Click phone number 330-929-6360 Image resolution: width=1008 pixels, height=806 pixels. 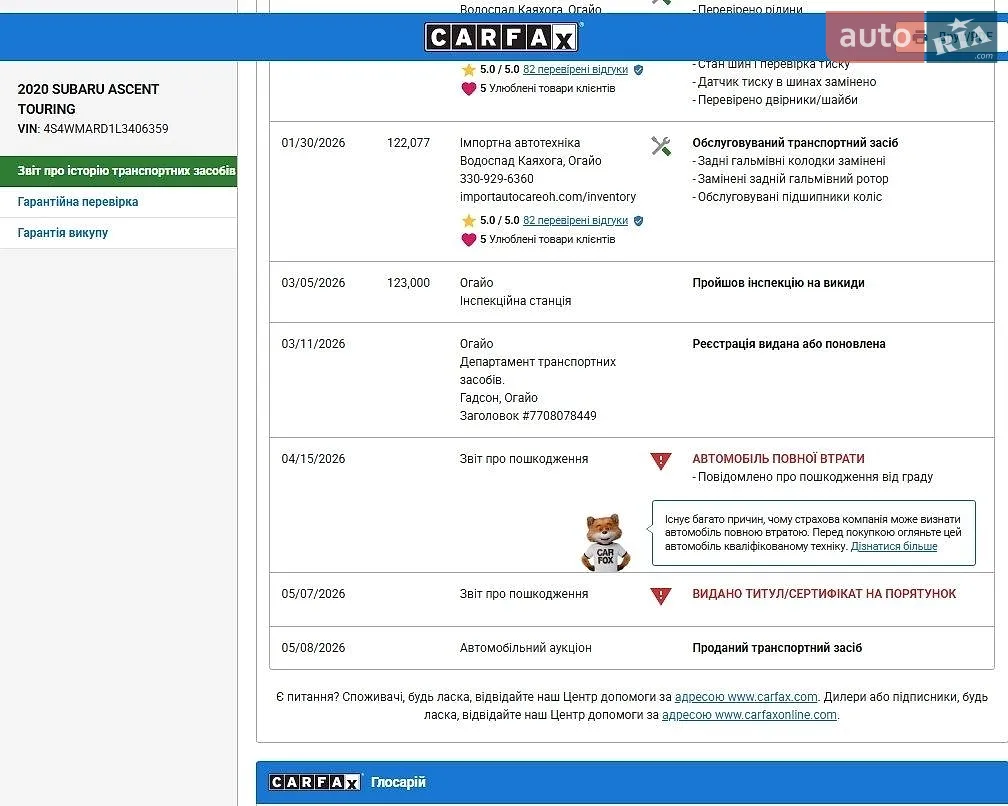coord(496,179)
